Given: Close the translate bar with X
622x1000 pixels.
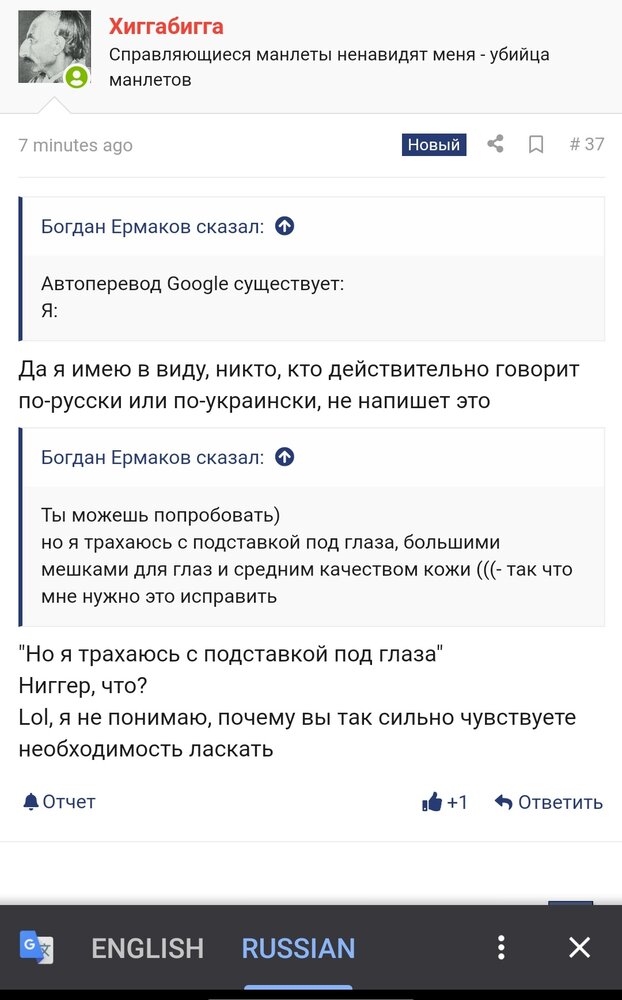Looking at the screenshot, I should (579, 948).
